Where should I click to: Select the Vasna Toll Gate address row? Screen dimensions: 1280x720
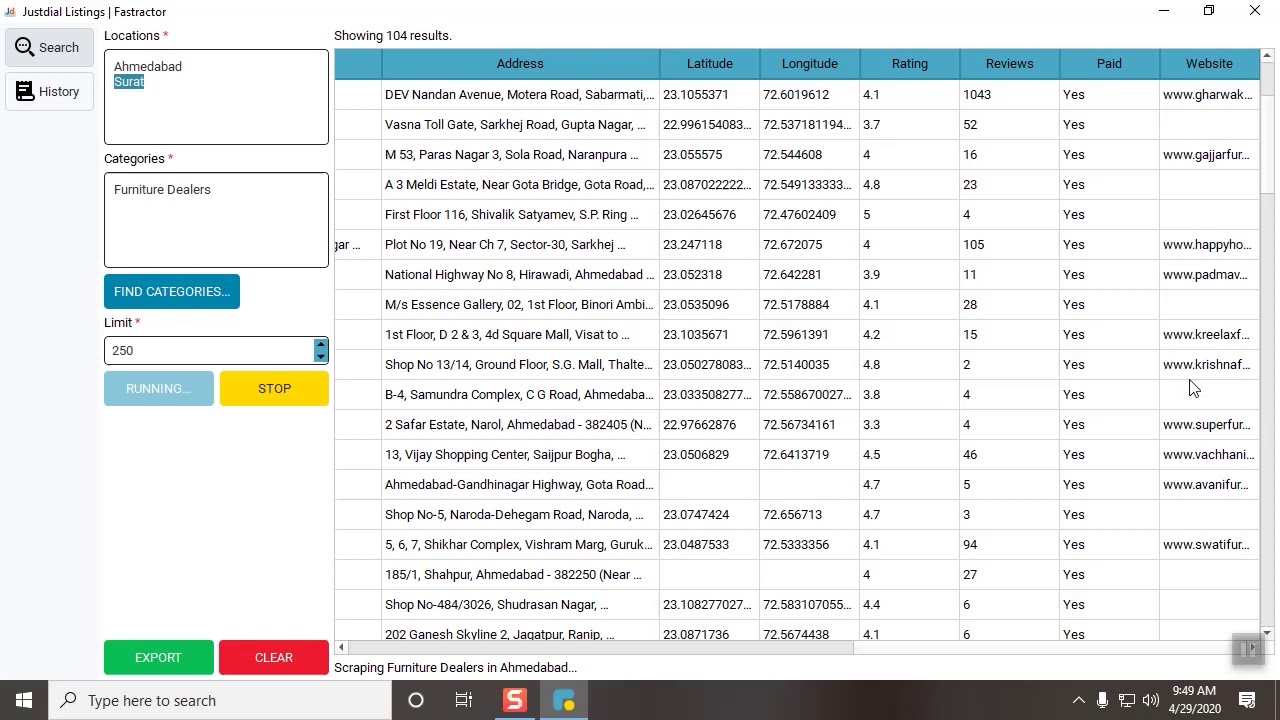[520, 124]
